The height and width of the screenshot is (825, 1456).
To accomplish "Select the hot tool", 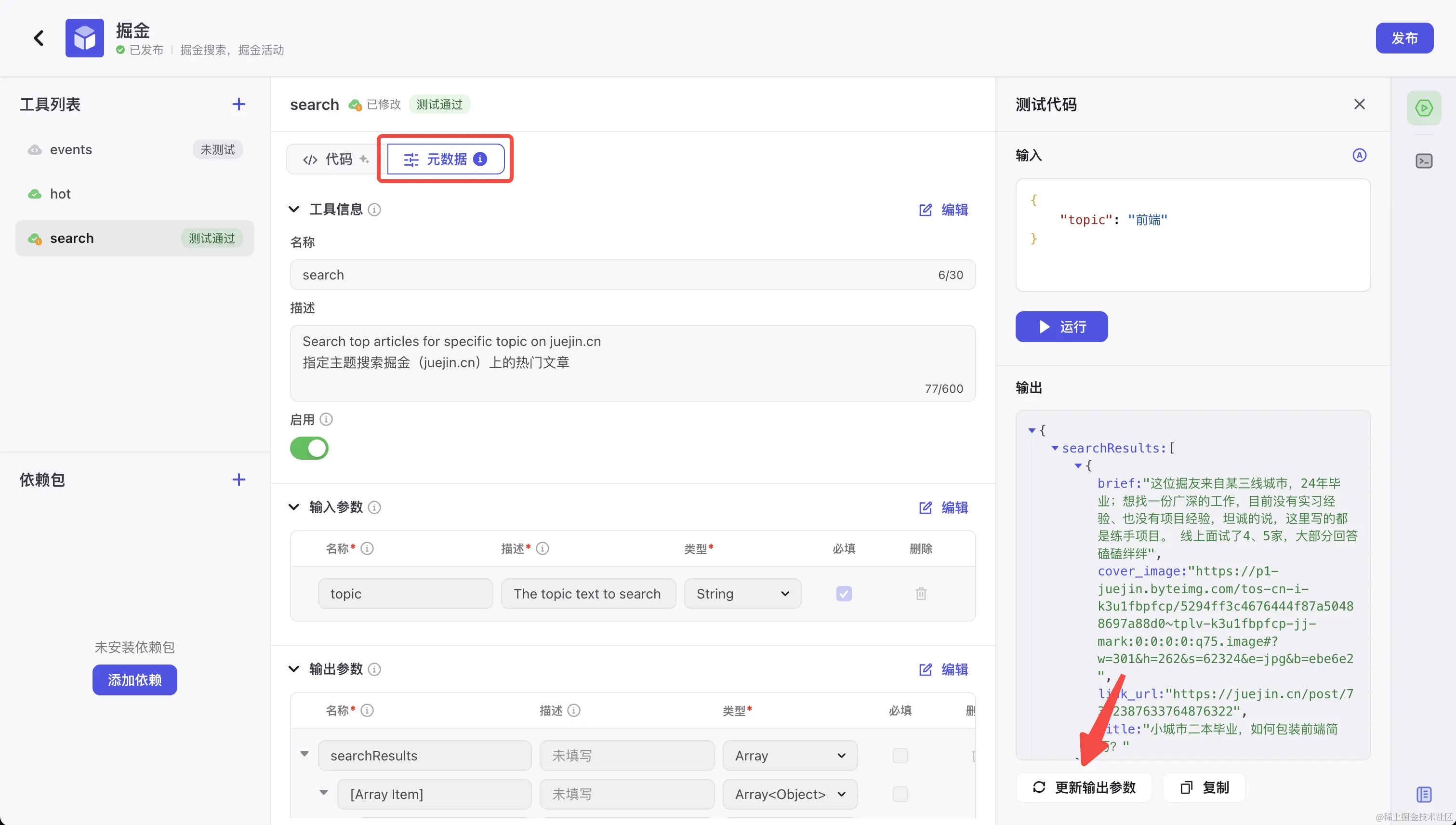I will [135, 194].
